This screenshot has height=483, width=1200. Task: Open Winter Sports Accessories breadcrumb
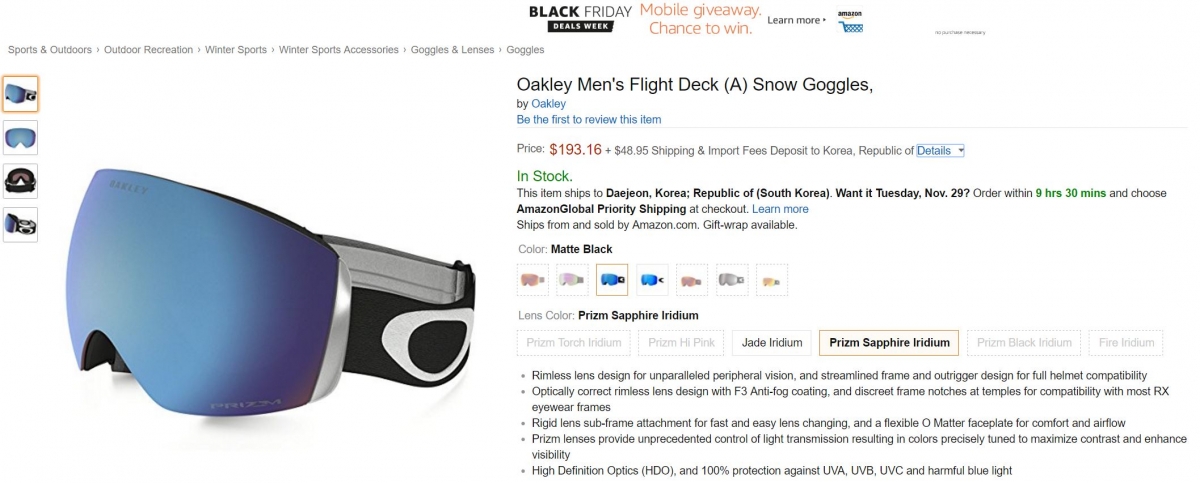tap(339, 49)
